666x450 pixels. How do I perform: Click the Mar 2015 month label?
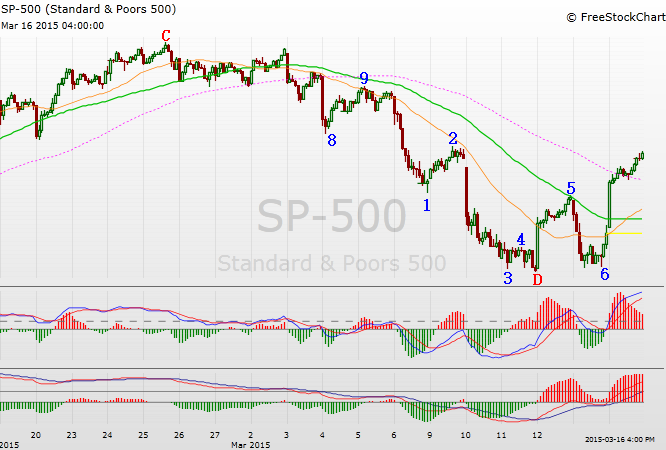(x=251, y=445)
